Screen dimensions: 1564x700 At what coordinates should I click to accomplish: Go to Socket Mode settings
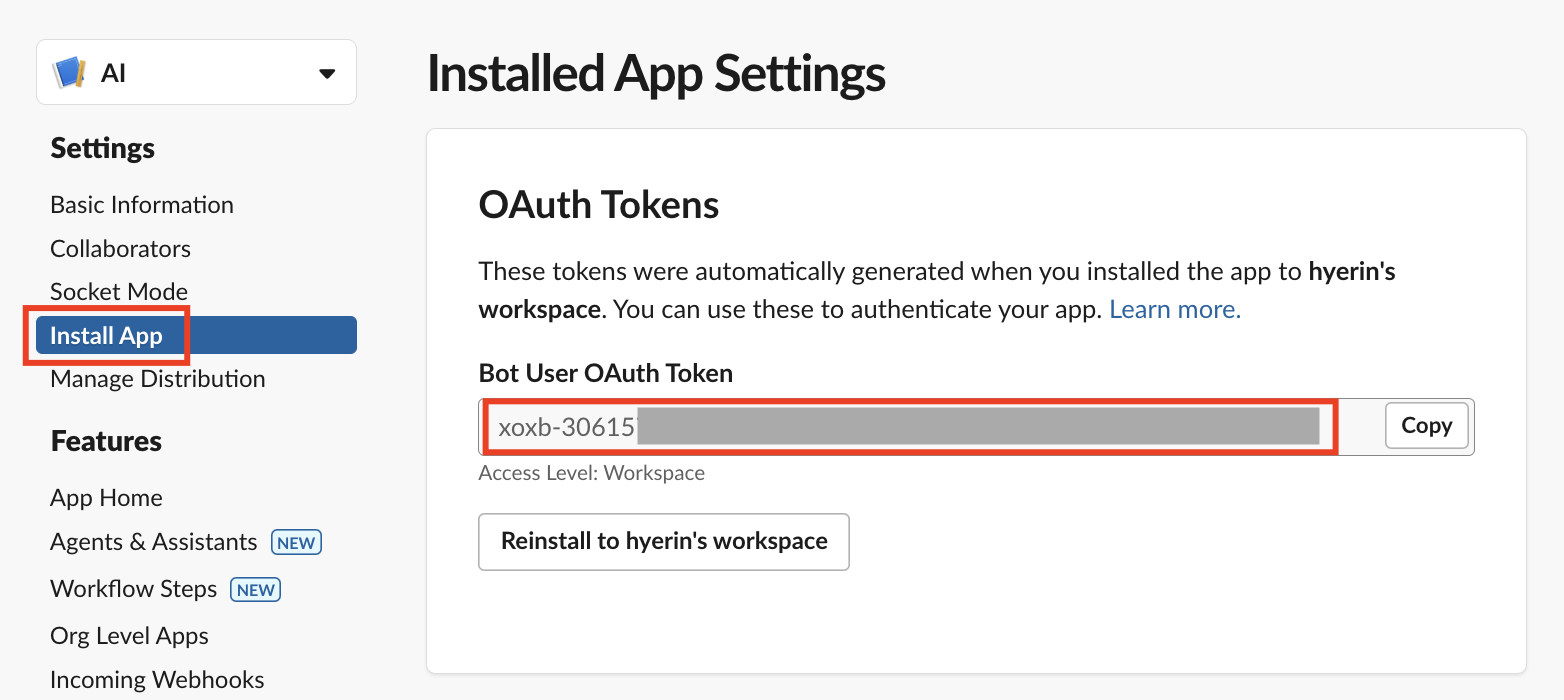118,291
